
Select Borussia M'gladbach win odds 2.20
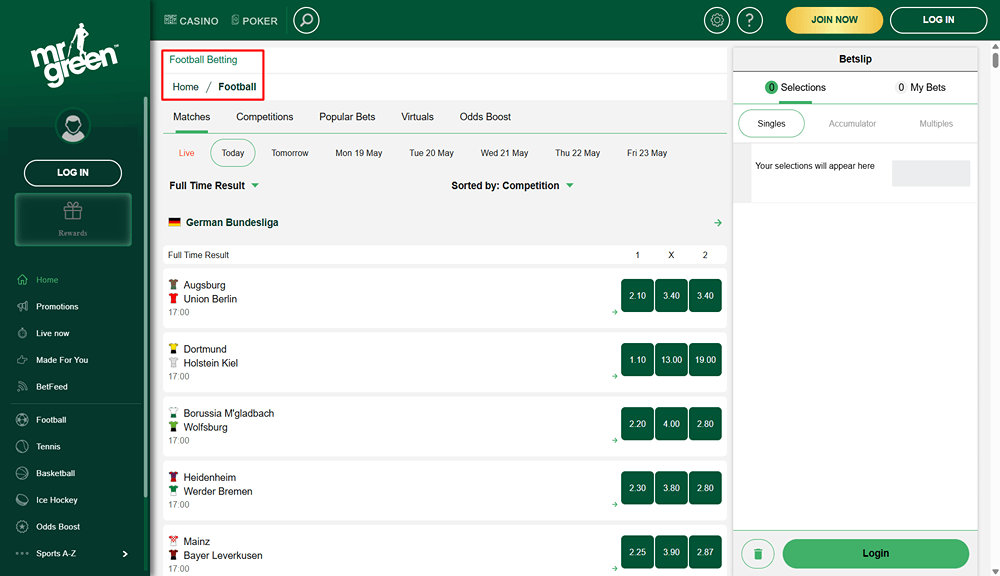tap(638, 424)
